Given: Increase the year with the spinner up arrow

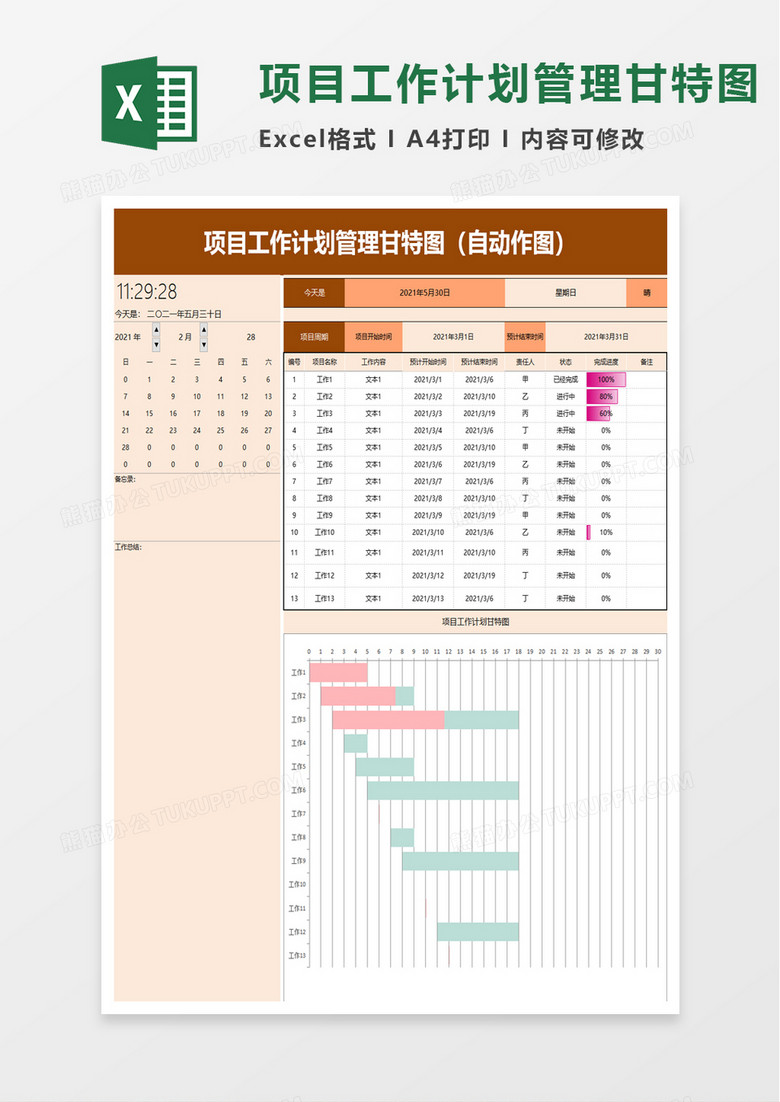Looking at the screenshot, I should (x=156, y=330).
